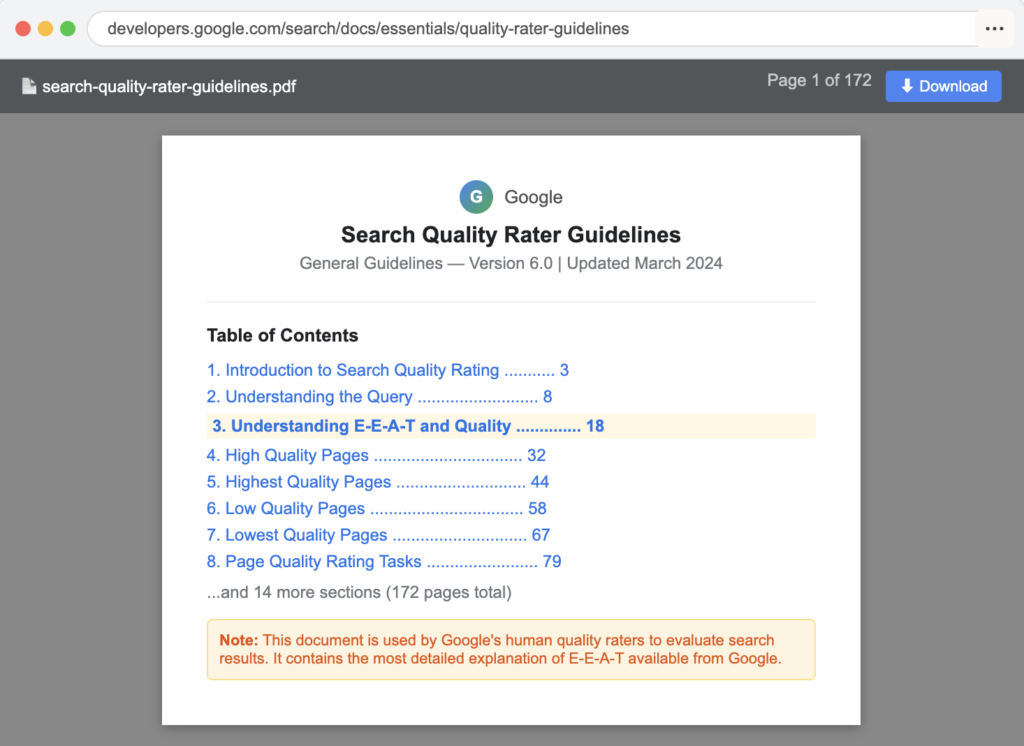Click the PDF file icon beside filename
Image resolution: width=1024 pixels, height=746 pixels.
29,86
